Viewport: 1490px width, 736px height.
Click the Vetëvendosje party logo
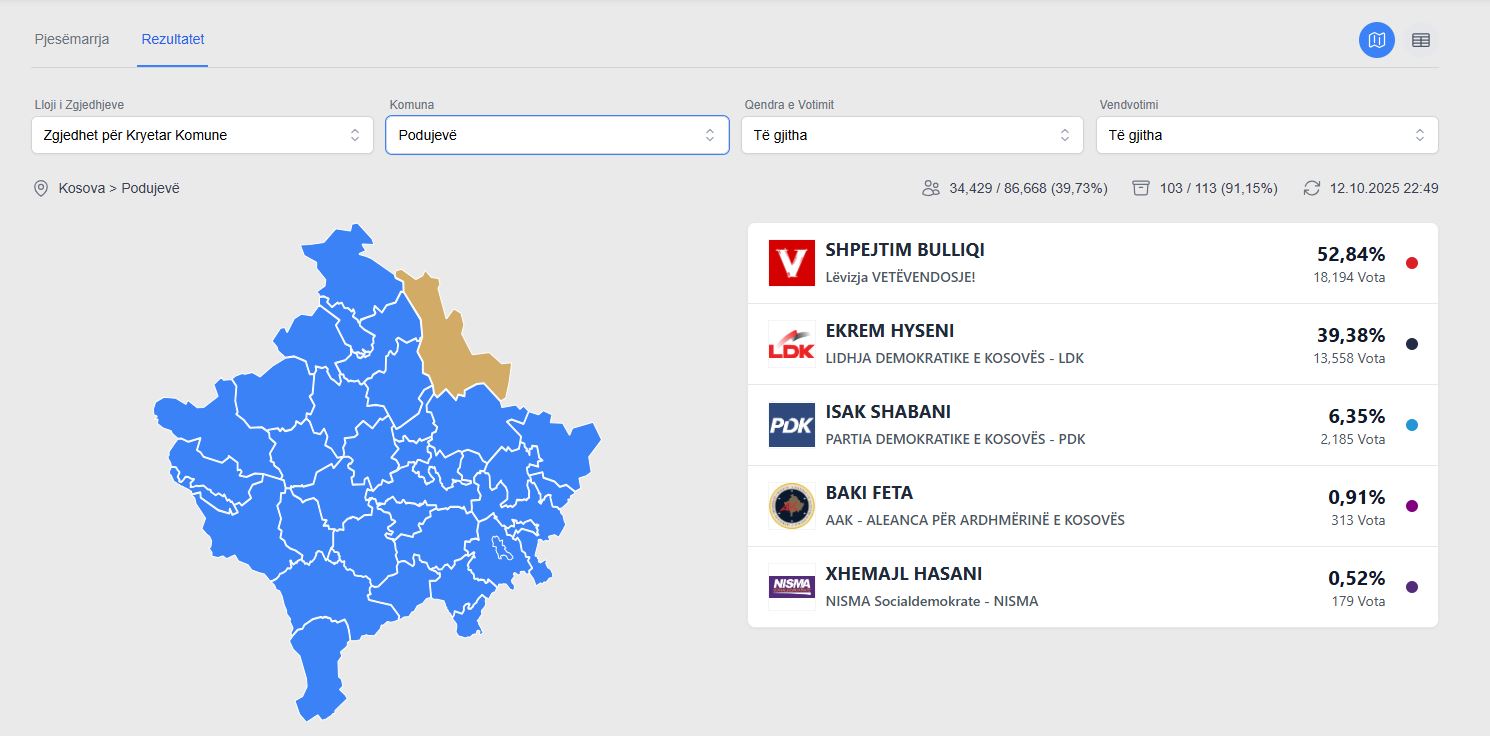click(791, 263)
